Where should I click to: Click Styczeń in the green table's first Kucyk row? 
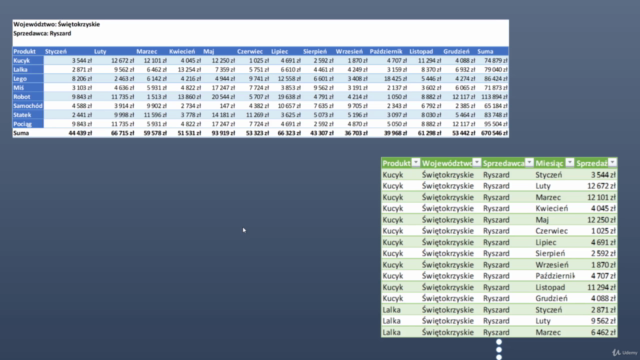click(549, 175)
